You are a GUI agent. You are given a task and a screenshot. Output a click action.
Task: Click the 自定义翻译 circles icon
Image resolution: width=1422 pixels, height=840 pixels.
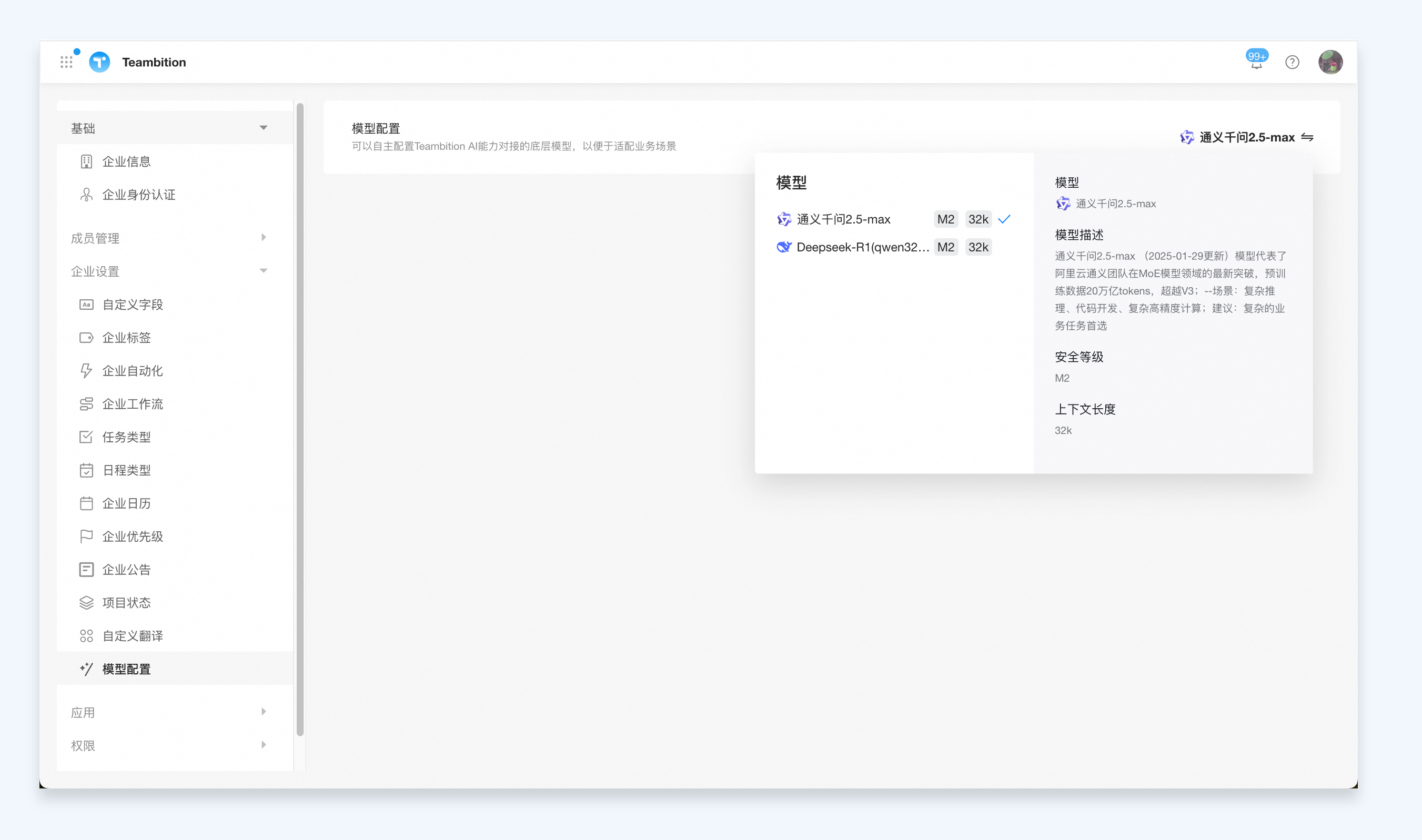pos(86,636)
